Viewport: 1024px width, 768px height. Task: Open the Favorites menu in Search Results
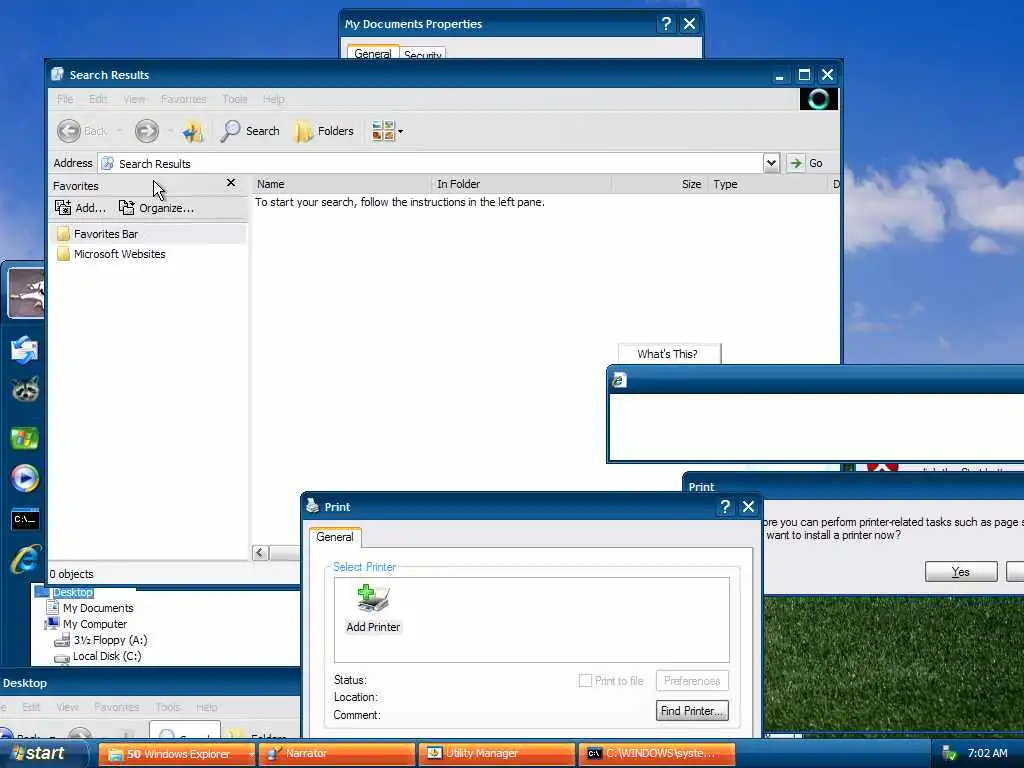coord(184,99)
